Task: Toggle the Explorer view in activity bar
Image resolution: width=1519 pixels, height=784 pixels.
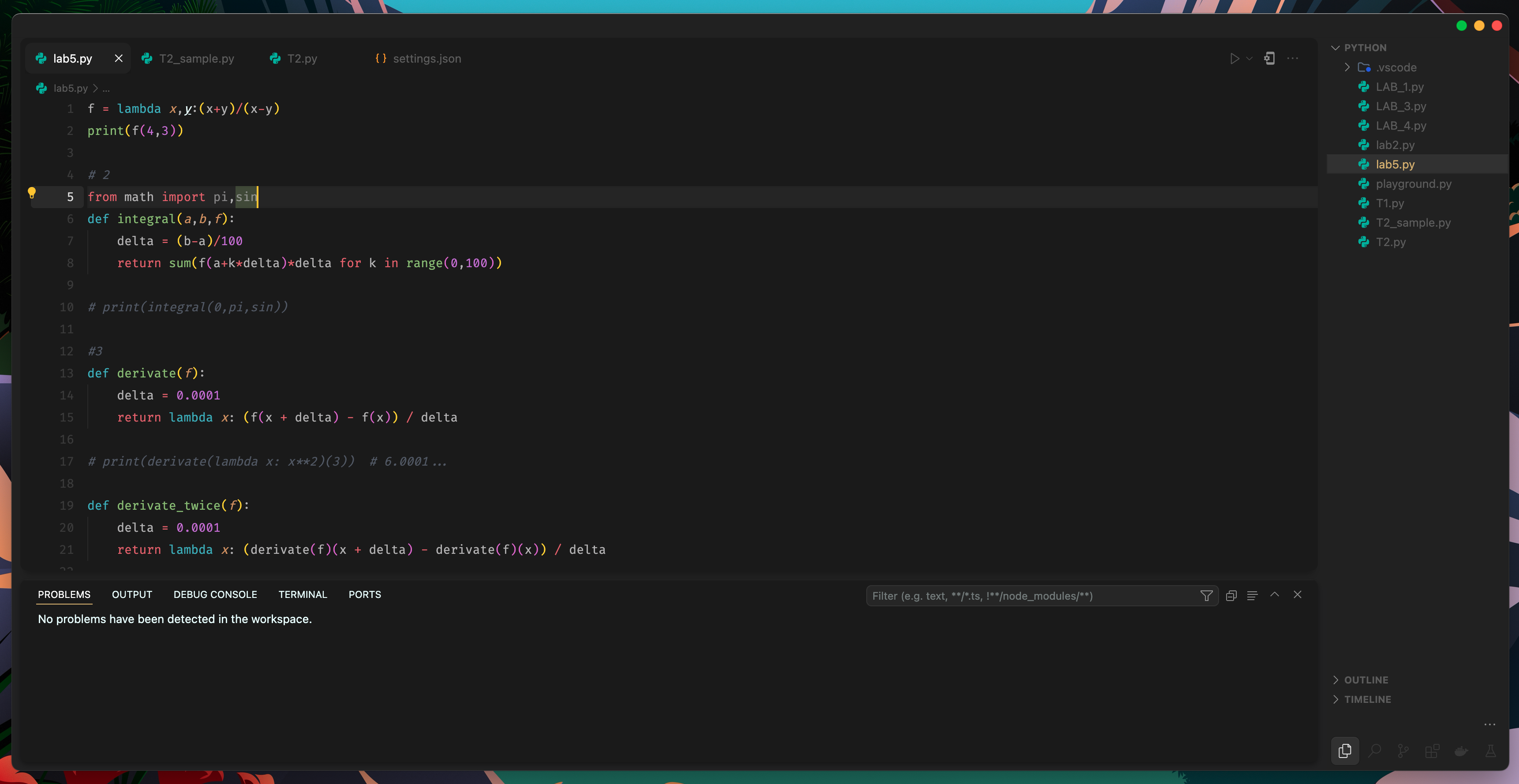Action: [1345, 750]
